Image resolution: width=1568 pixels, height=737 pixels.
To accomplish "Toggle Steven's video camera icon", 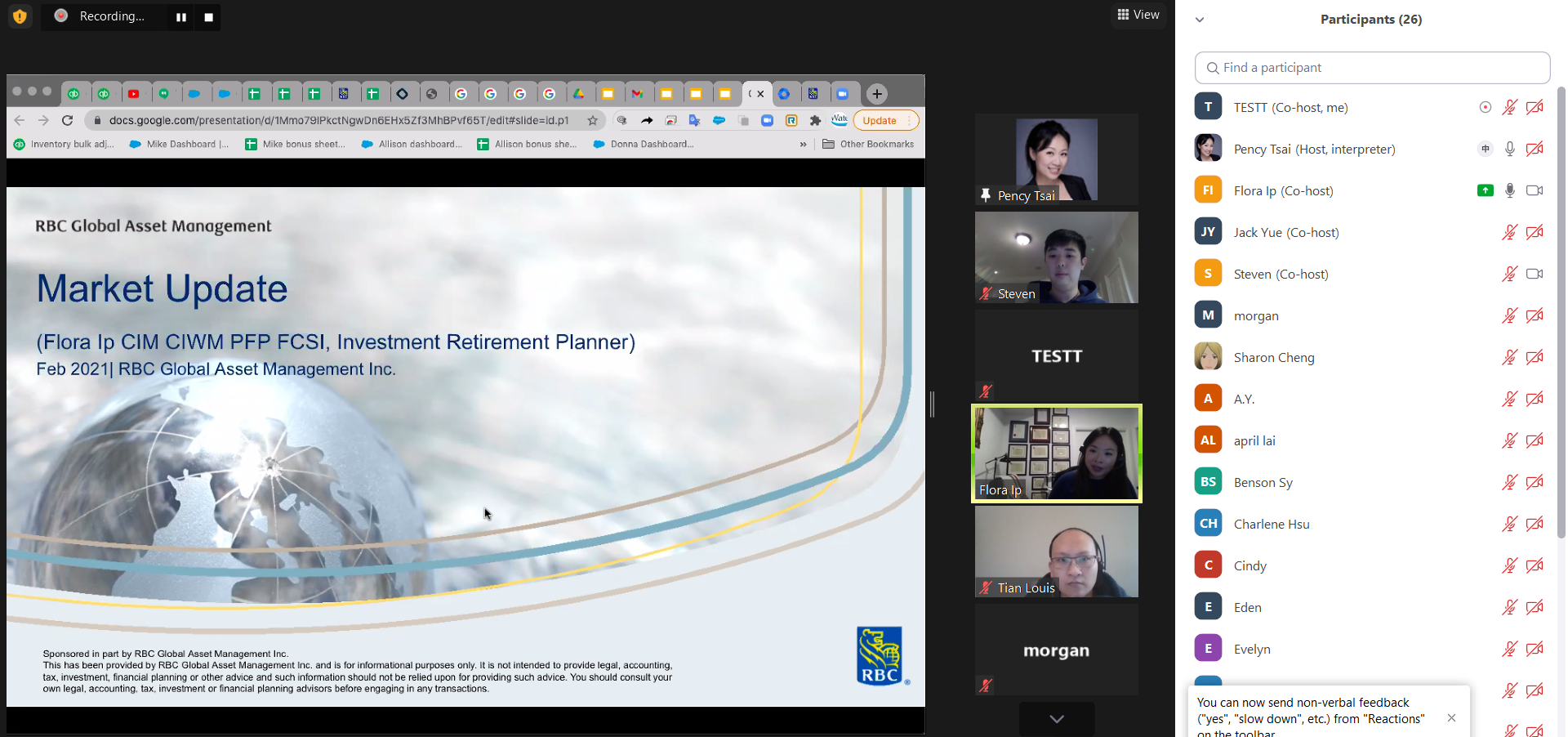I will pyautogui.click(x=1535, y=274).
